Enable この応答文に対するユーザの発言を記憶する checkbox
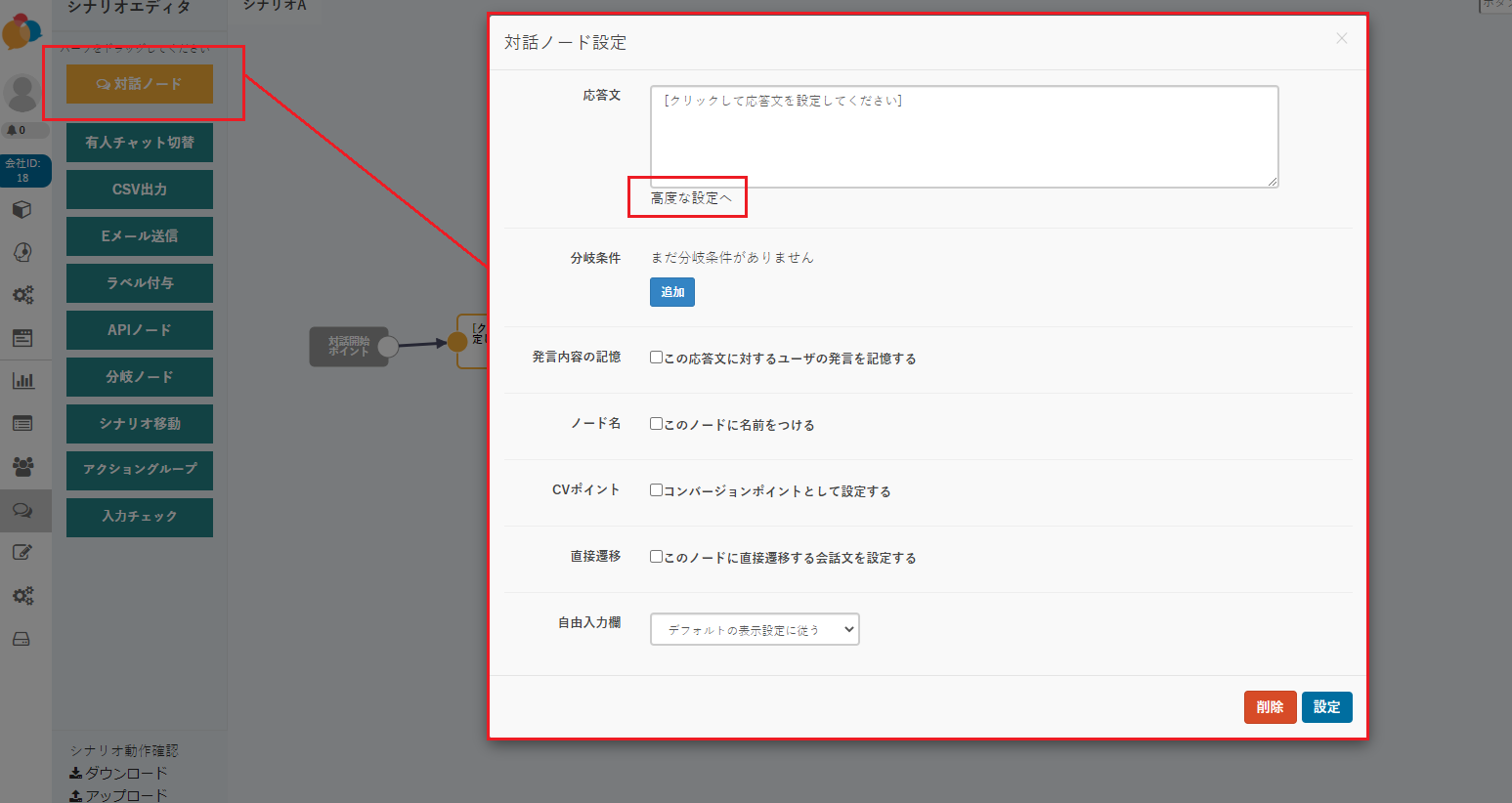Screen dimensions: 1512x803 point(657,358)
